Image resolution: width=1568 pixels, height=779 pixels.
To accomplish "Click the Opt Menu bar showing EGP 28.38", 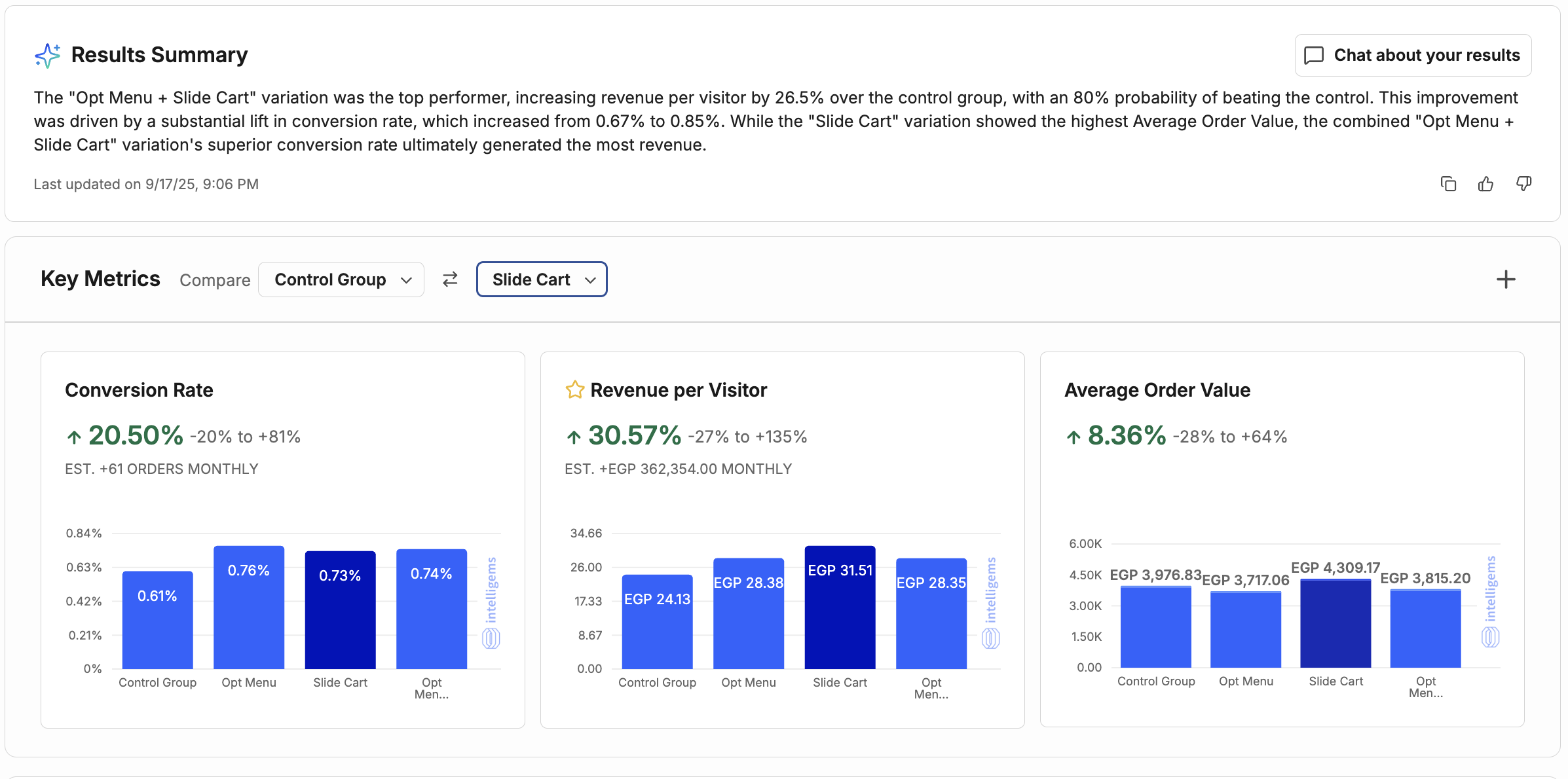I will click(x=748, y=613).
